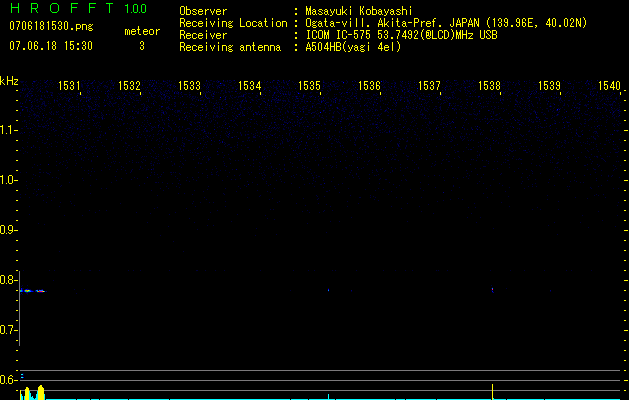Click the meteor count value 3
The height and width of the screenshot is (400, 629).
[x=142, y=46]
